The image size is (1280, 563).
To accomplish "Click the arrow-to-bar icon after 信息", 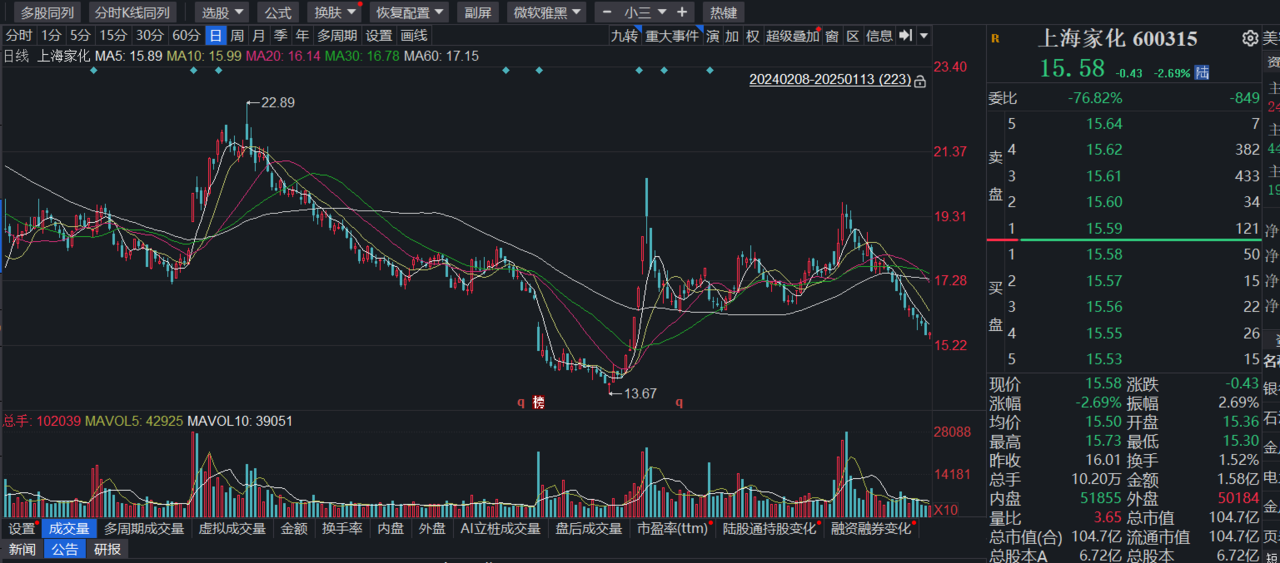I will (905, 36).
